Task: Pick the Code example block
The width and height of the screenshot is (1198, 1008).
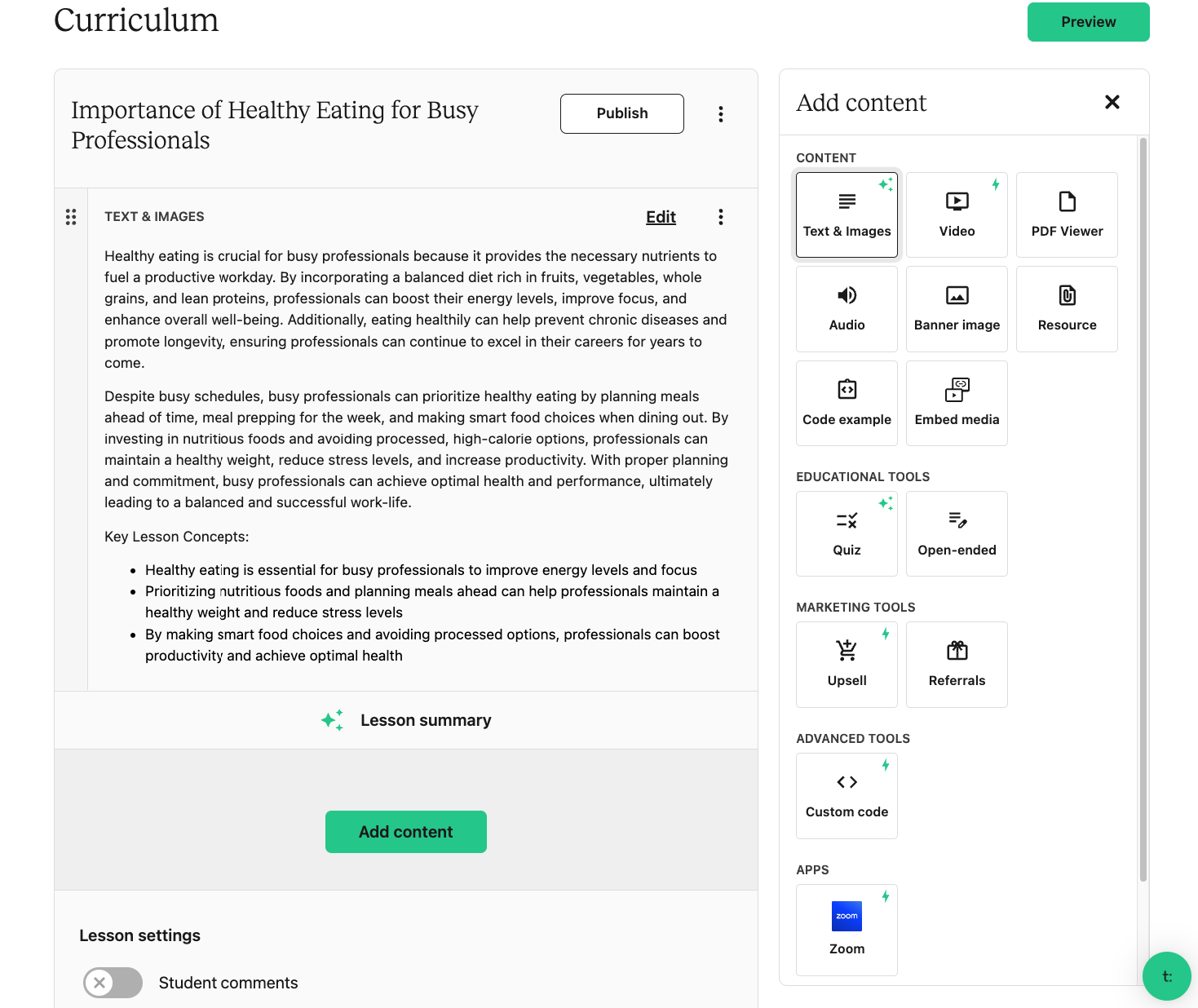Action: (x=847, y=403)
